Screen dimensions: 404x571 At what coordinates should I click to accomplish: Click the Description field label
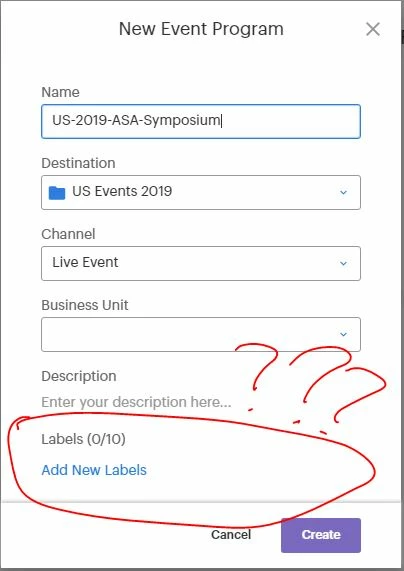click(79, 376)
